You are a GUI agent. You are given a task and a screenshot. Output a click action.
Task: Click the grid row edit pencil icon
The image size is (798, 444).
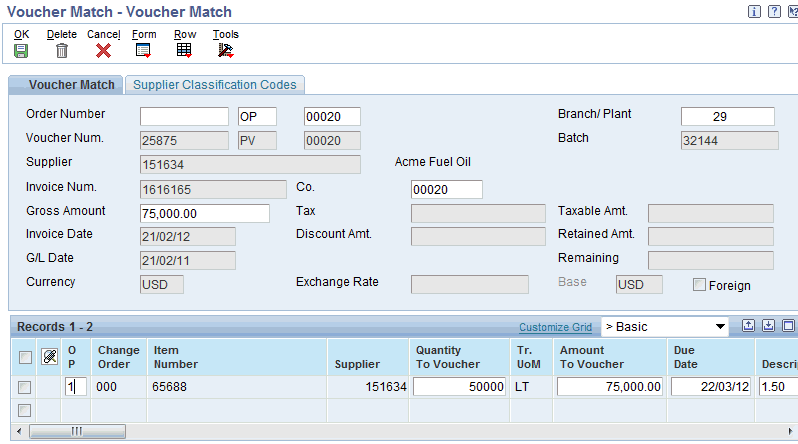50,356
